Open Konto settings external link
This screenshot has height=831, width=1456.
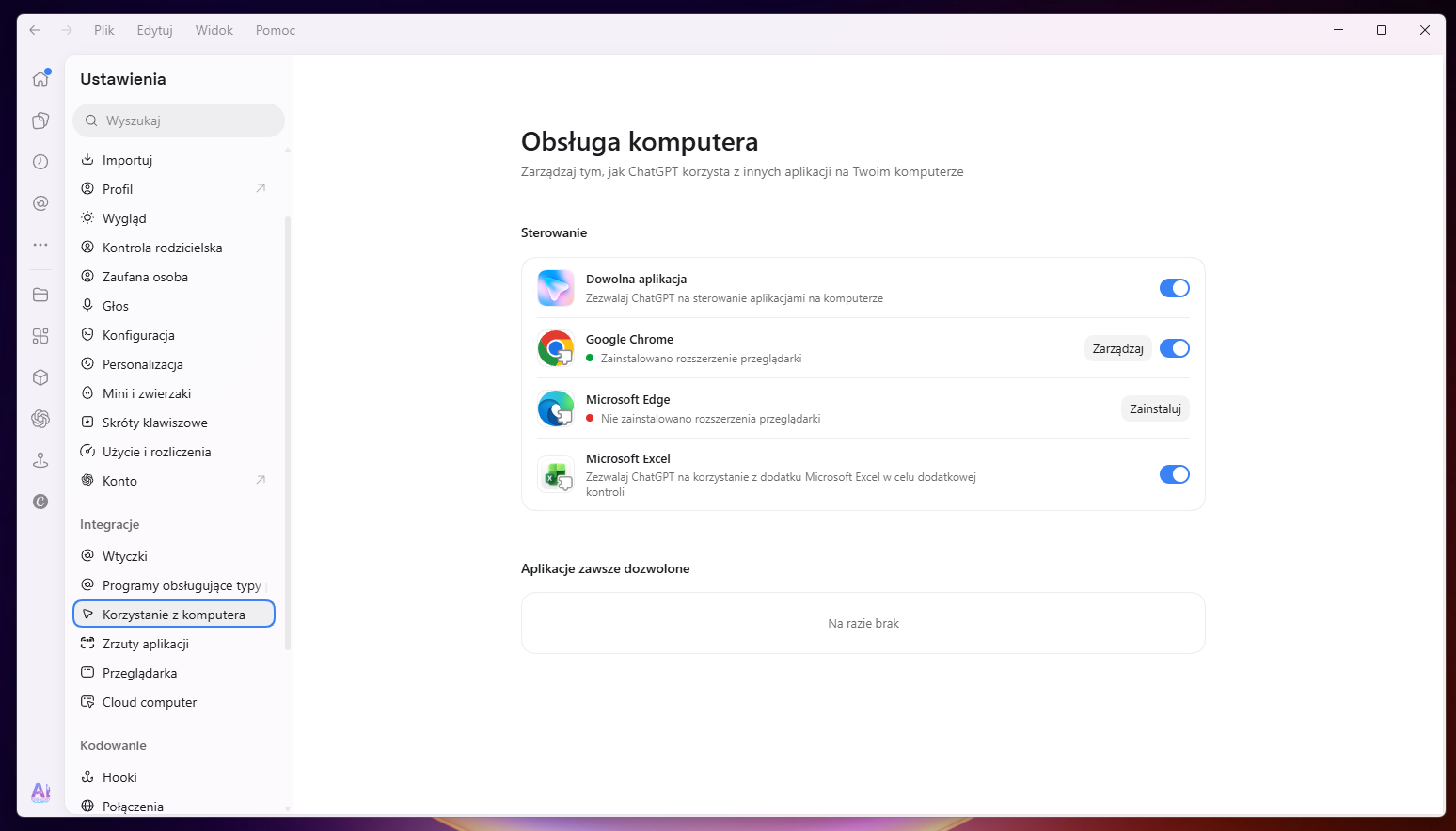point(261,480)
